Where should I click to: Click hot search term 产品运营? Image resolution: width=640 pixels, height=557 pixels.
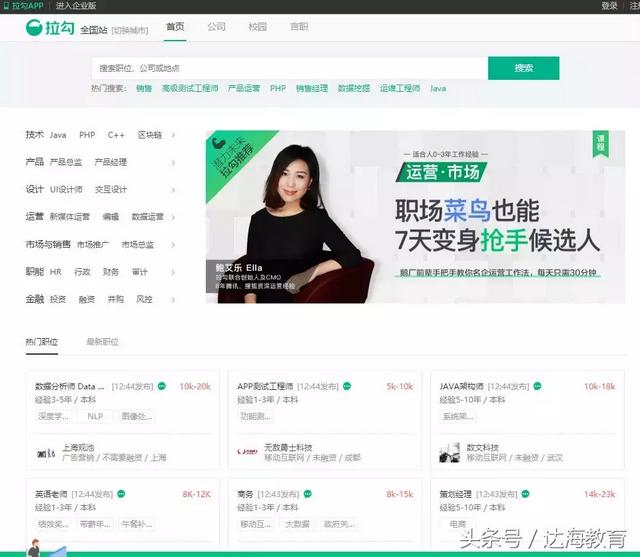pyautogui.click(x=244, y=88)
